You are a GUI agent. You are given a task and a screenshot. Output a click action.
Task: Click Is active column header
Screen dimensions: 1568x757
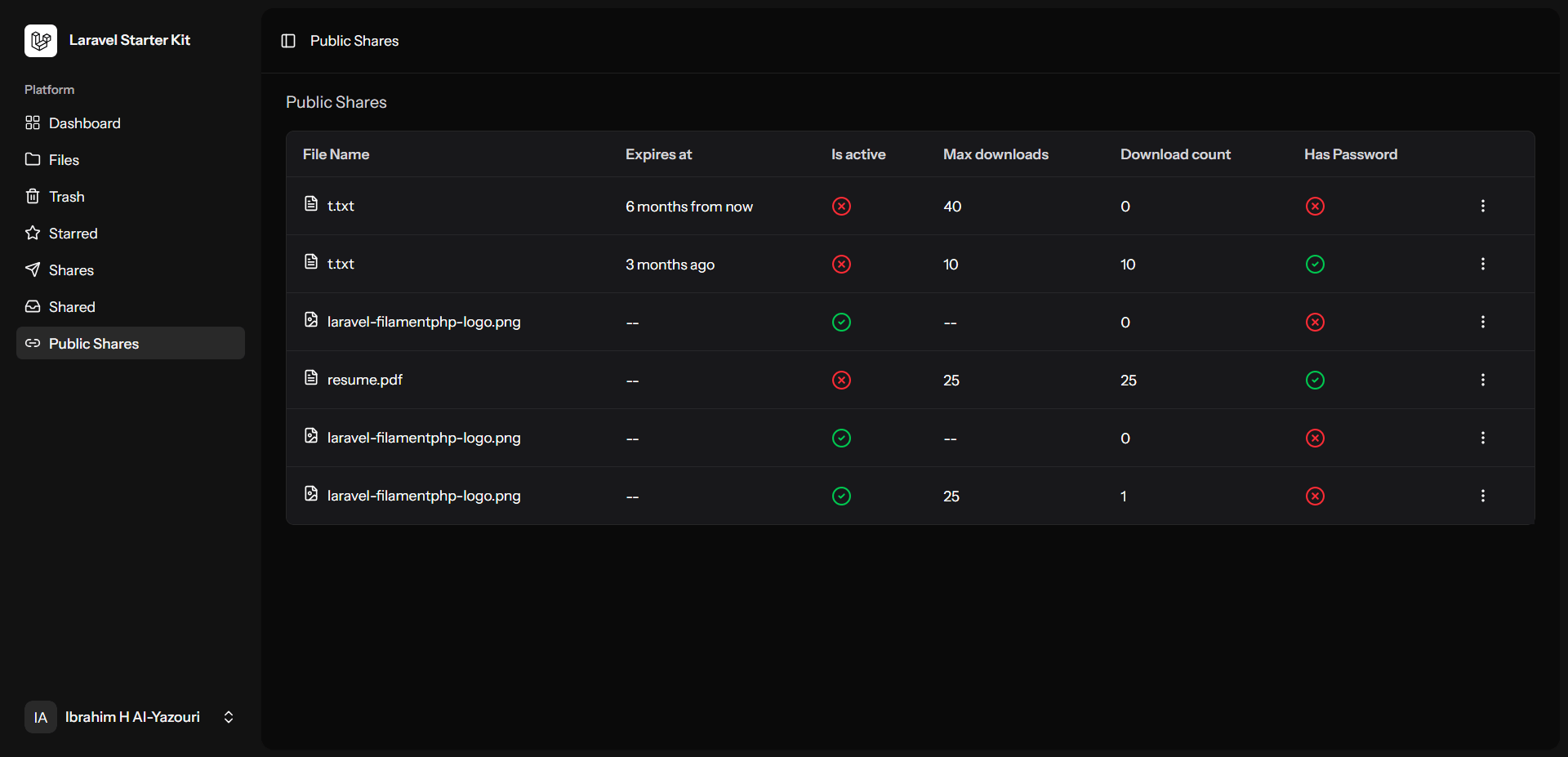(858, 154)
